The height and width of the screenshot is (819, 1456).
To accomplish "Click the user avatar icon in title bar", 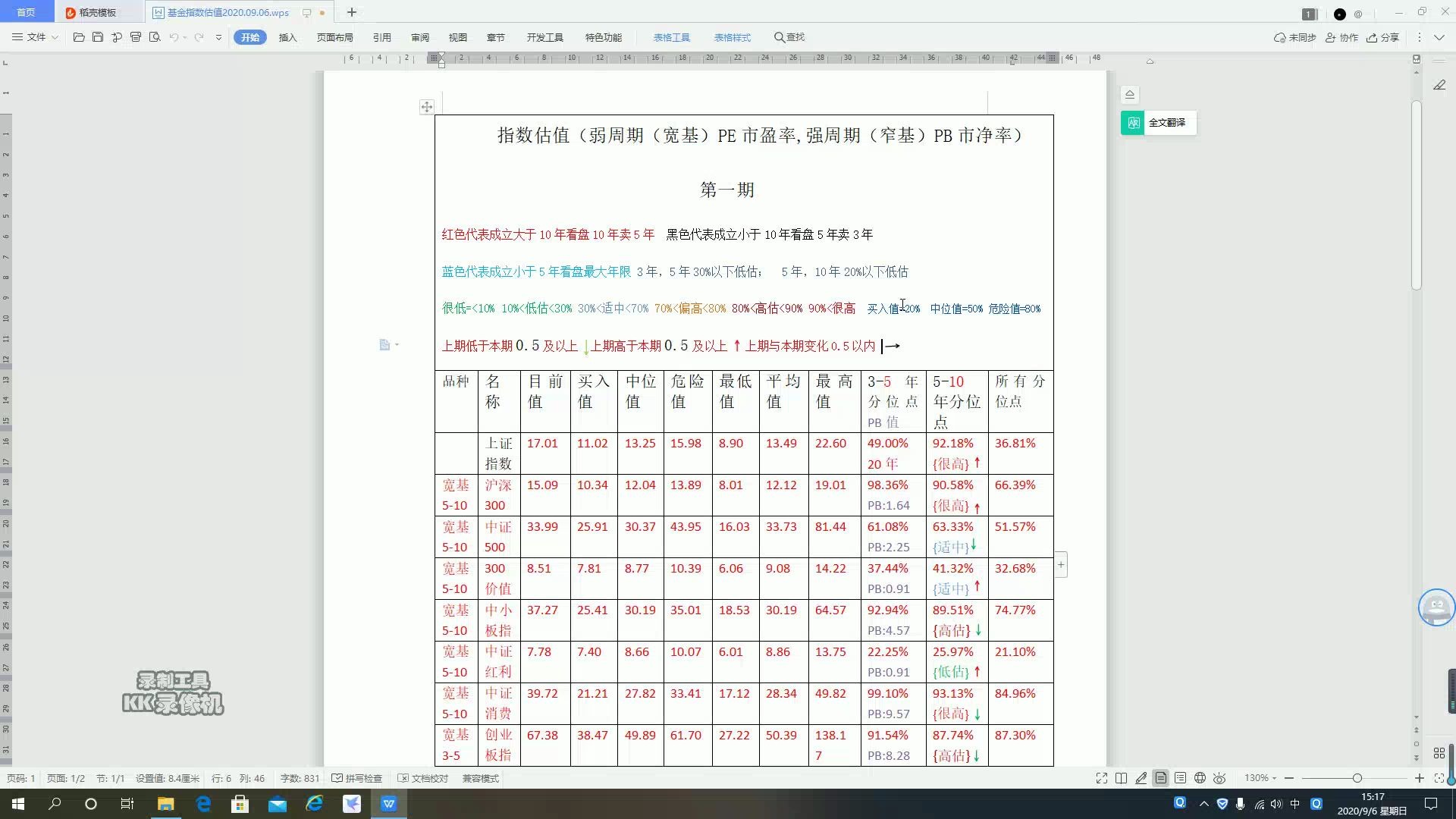I will (1340, 14).
